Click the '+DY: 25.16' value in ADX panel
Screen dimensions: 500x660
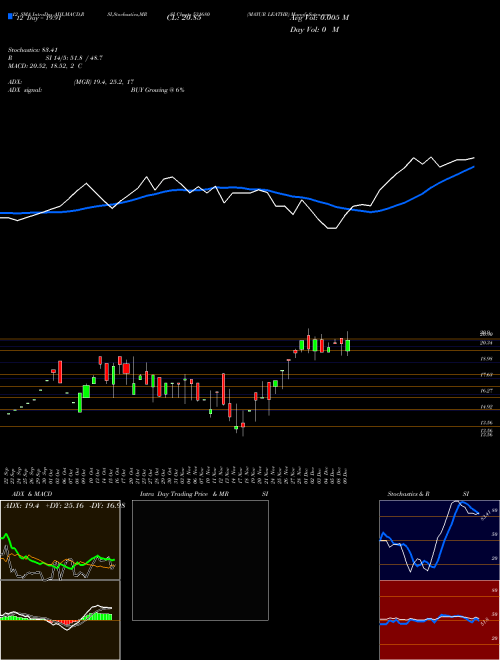(63, 506)
